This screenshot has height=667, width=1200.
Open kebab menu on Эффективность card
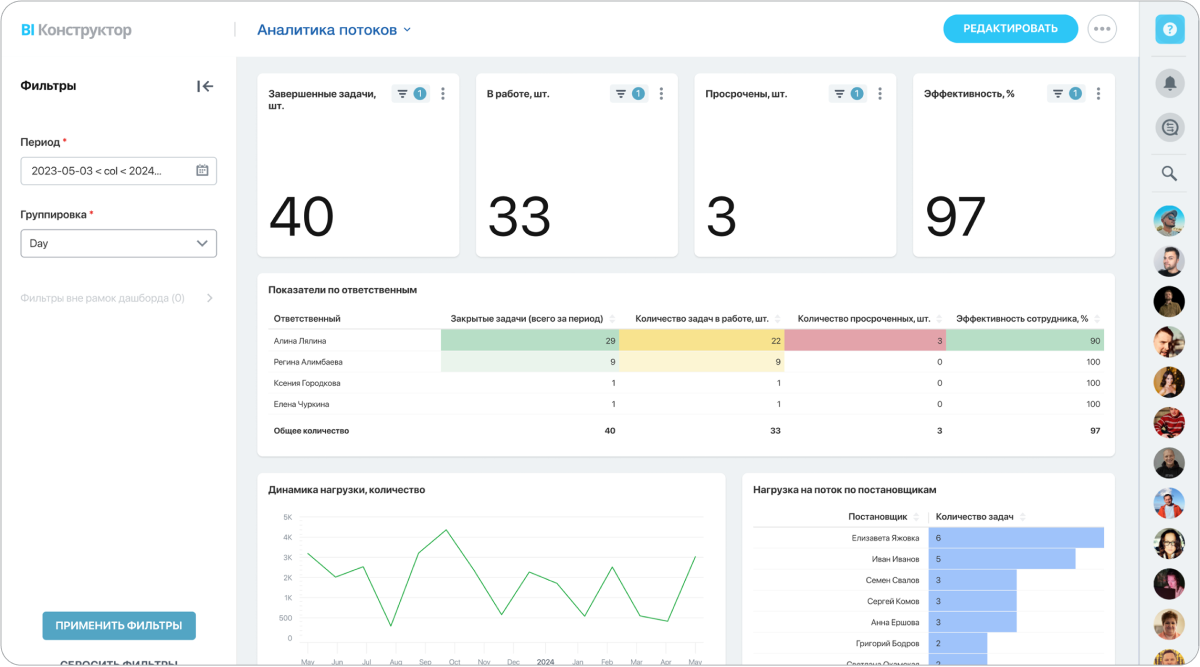tap(1098, 94)
